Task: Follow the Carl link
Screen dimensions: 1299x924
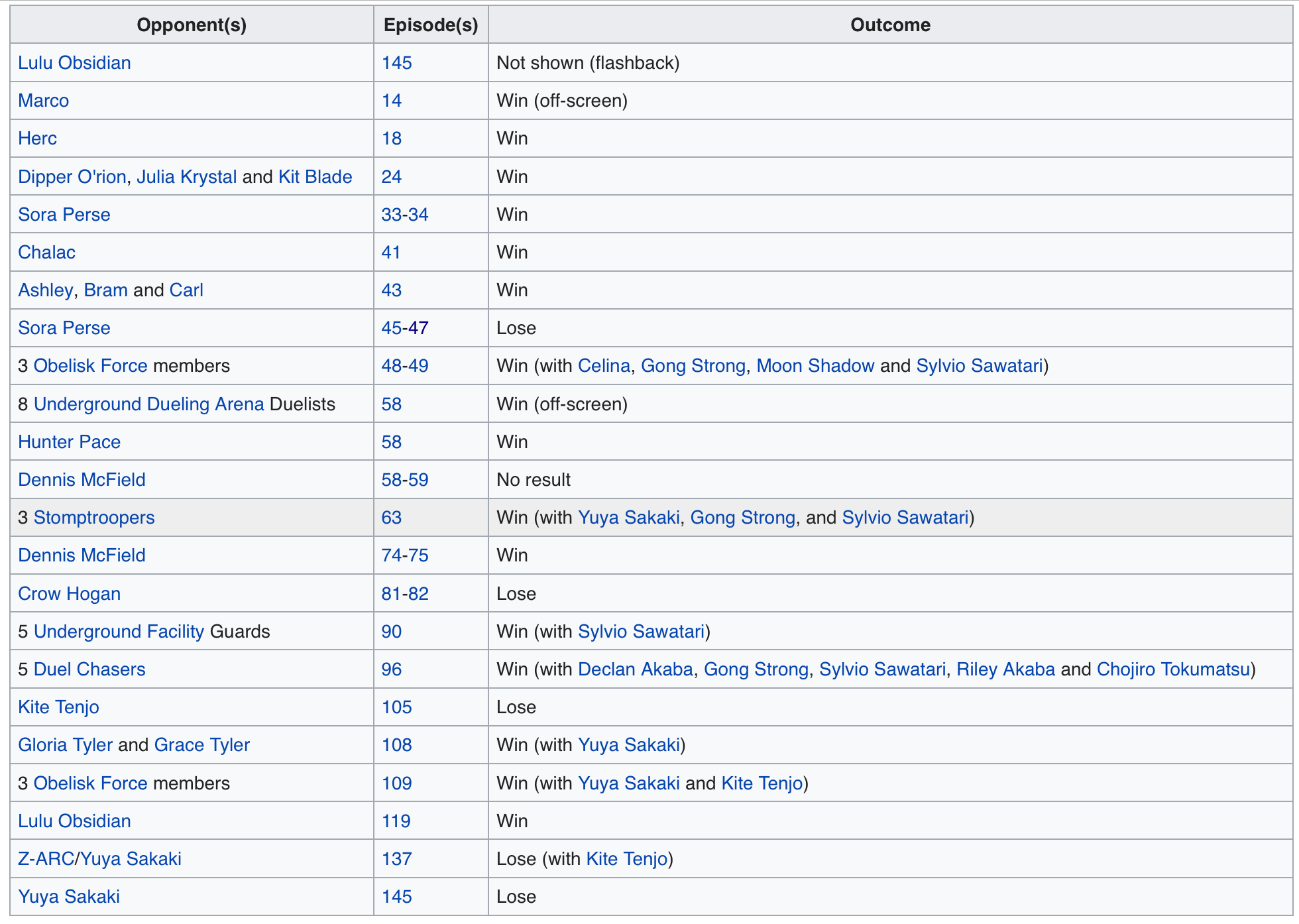Action: (186, 290)
